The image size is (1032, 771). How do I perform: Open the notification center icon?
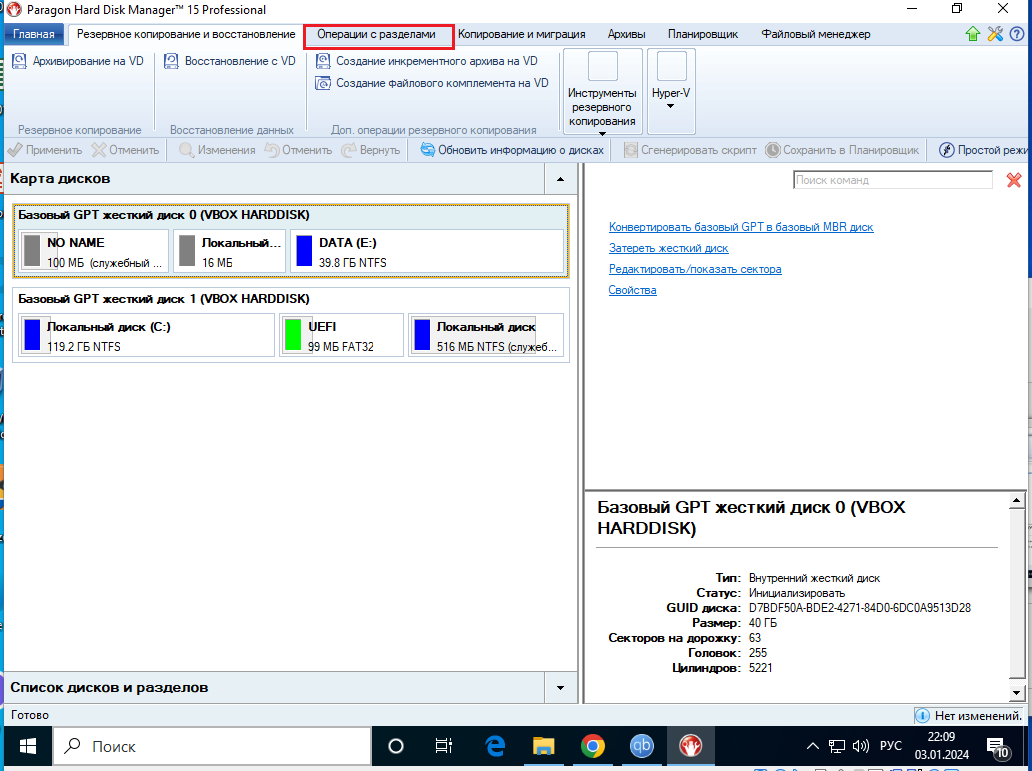click(998, 747)
